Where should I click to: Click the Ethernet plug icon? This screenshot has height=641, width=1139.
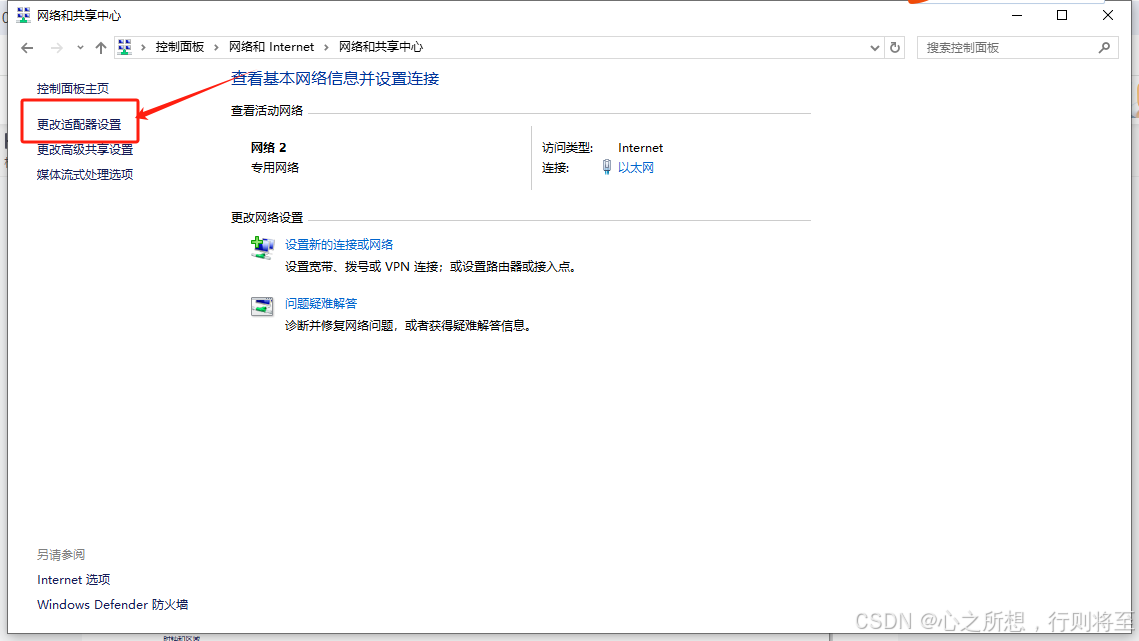pyautogui.click(x=606, y=168)
